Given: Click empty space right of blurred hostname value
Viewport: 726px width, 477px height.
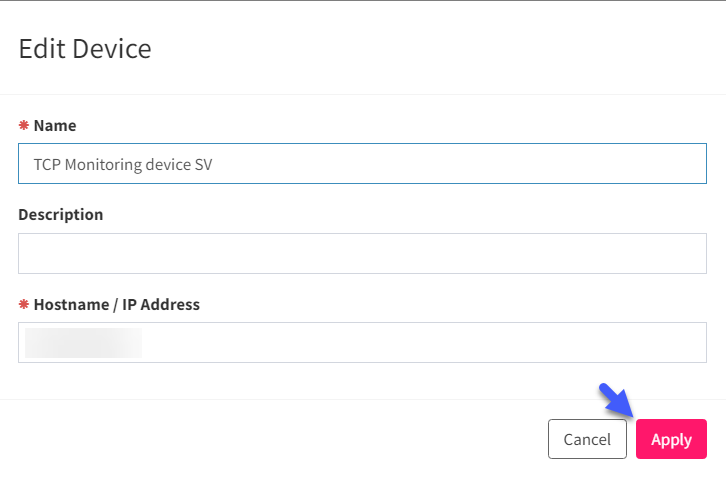Looking at the screenshot, I should [x=420, y=342].
